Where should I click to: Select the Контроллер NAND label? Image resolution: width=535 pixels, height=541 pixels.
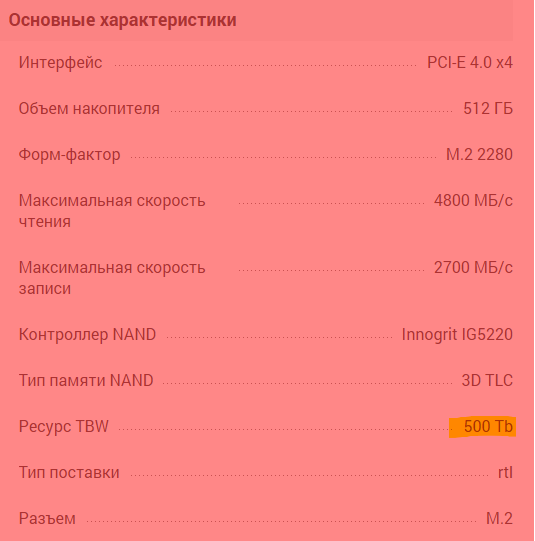87,334
